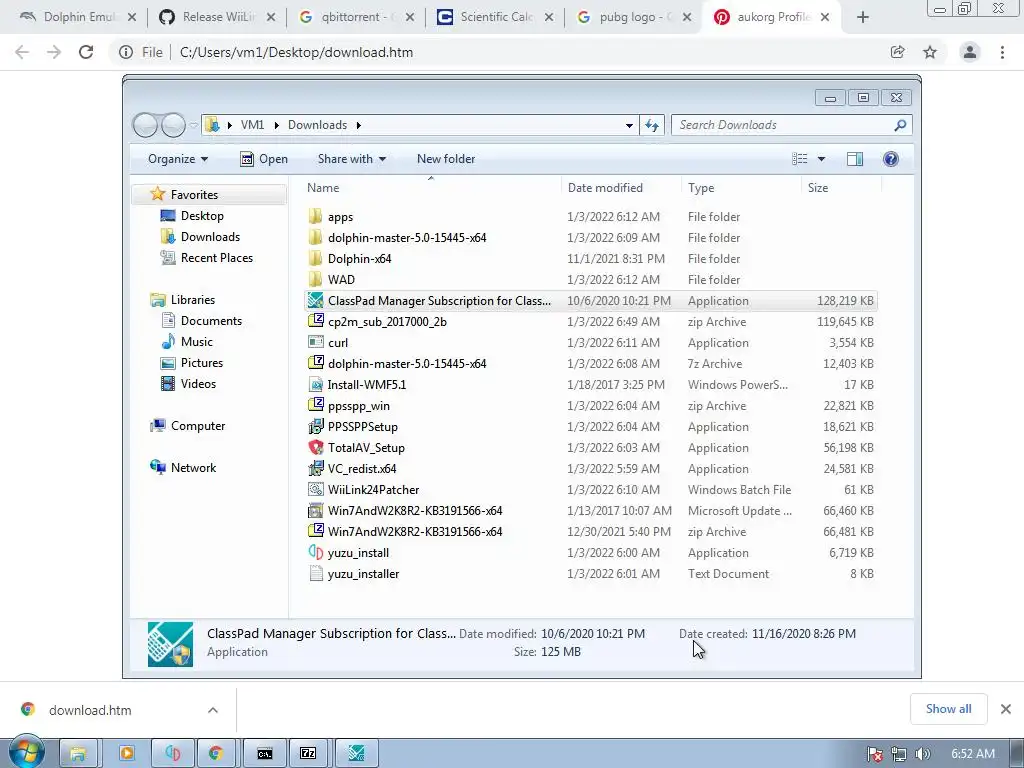Open the Chrome taskbar icon
The image size is (1024, 768).
[x=216, y=754]
